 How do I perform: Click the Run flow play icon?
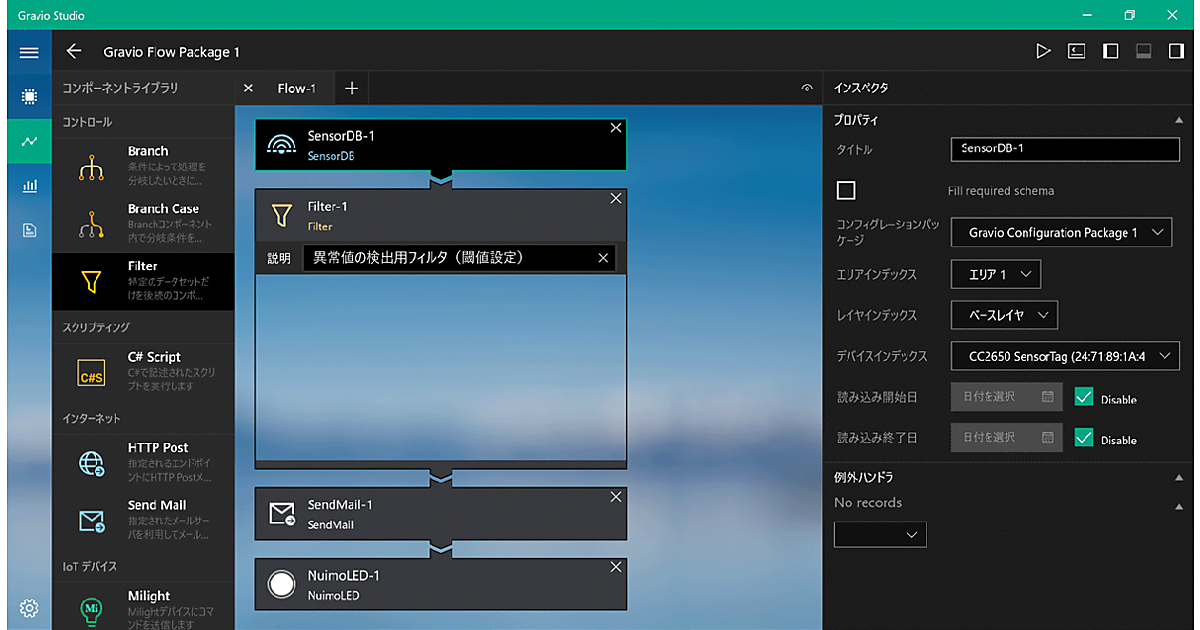tap(1043, 51)
